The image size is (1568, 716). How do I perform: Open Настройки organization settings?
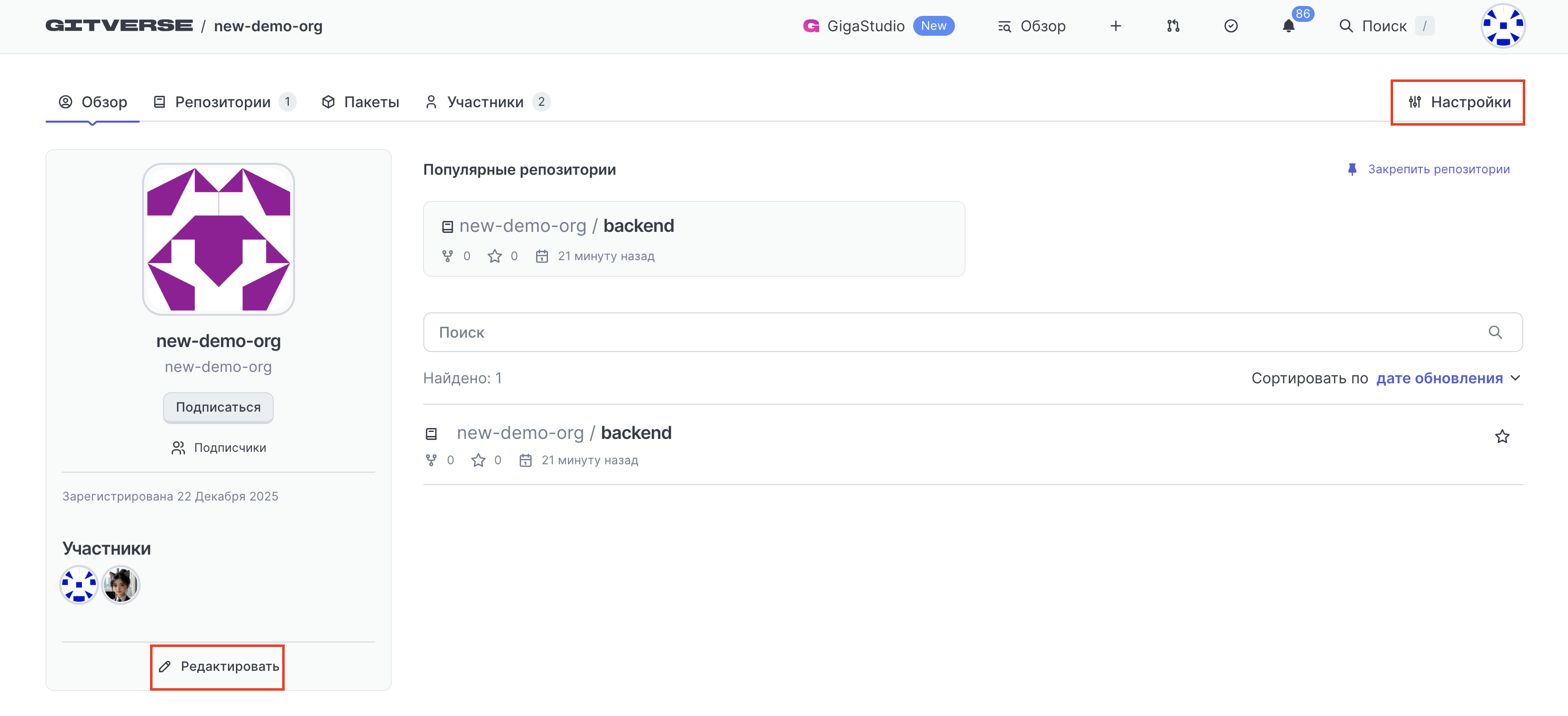pos(1458,102)
